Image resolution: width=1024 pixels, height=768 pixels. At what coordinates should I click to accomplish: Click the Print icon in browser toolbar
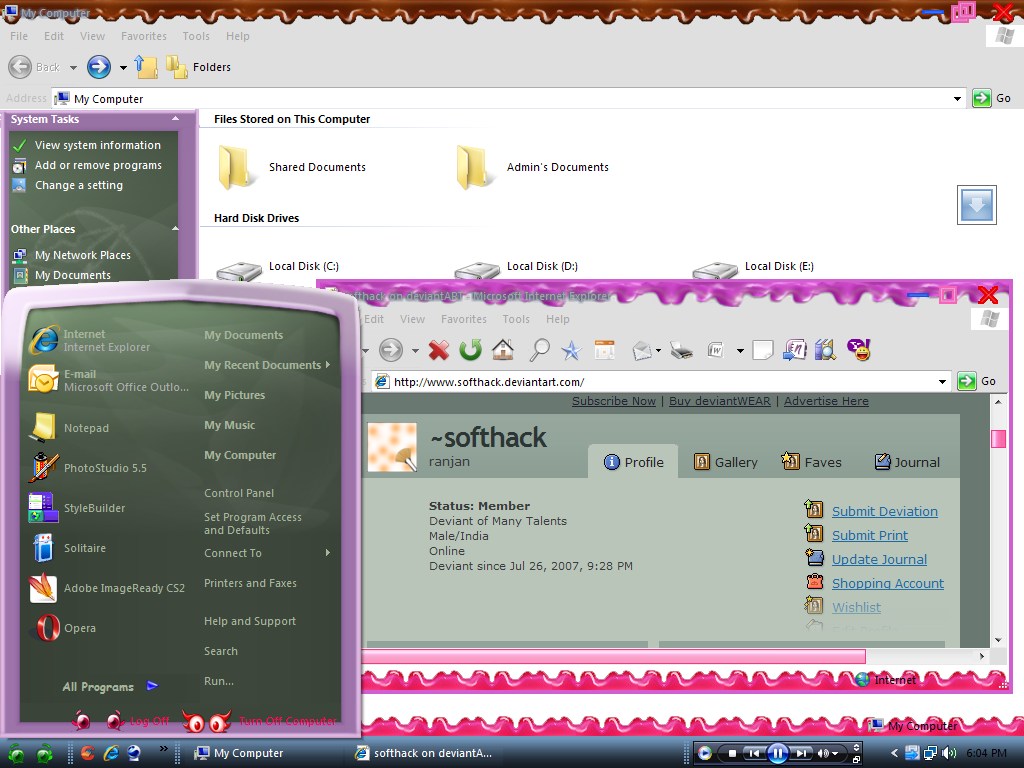click(681, 350)
